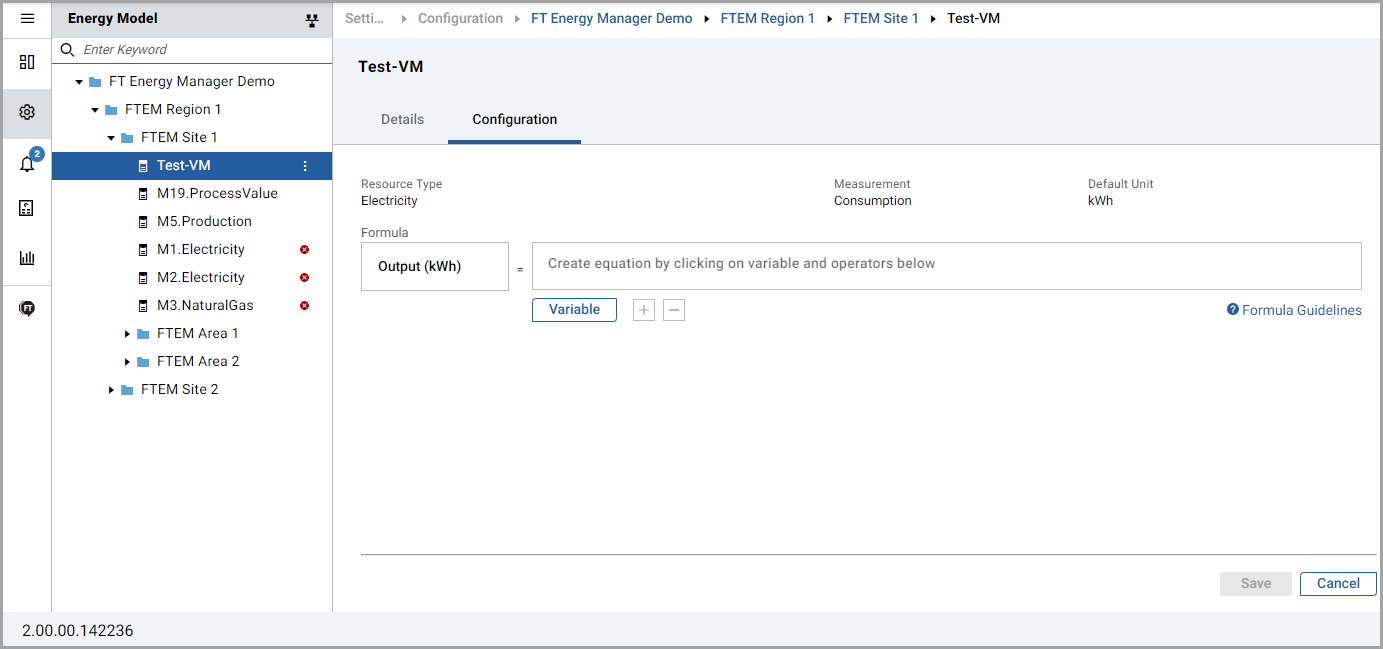Screen dimensions: 1383x649
Task: Click the minus operator button
Action: click(x=674, y=310)
